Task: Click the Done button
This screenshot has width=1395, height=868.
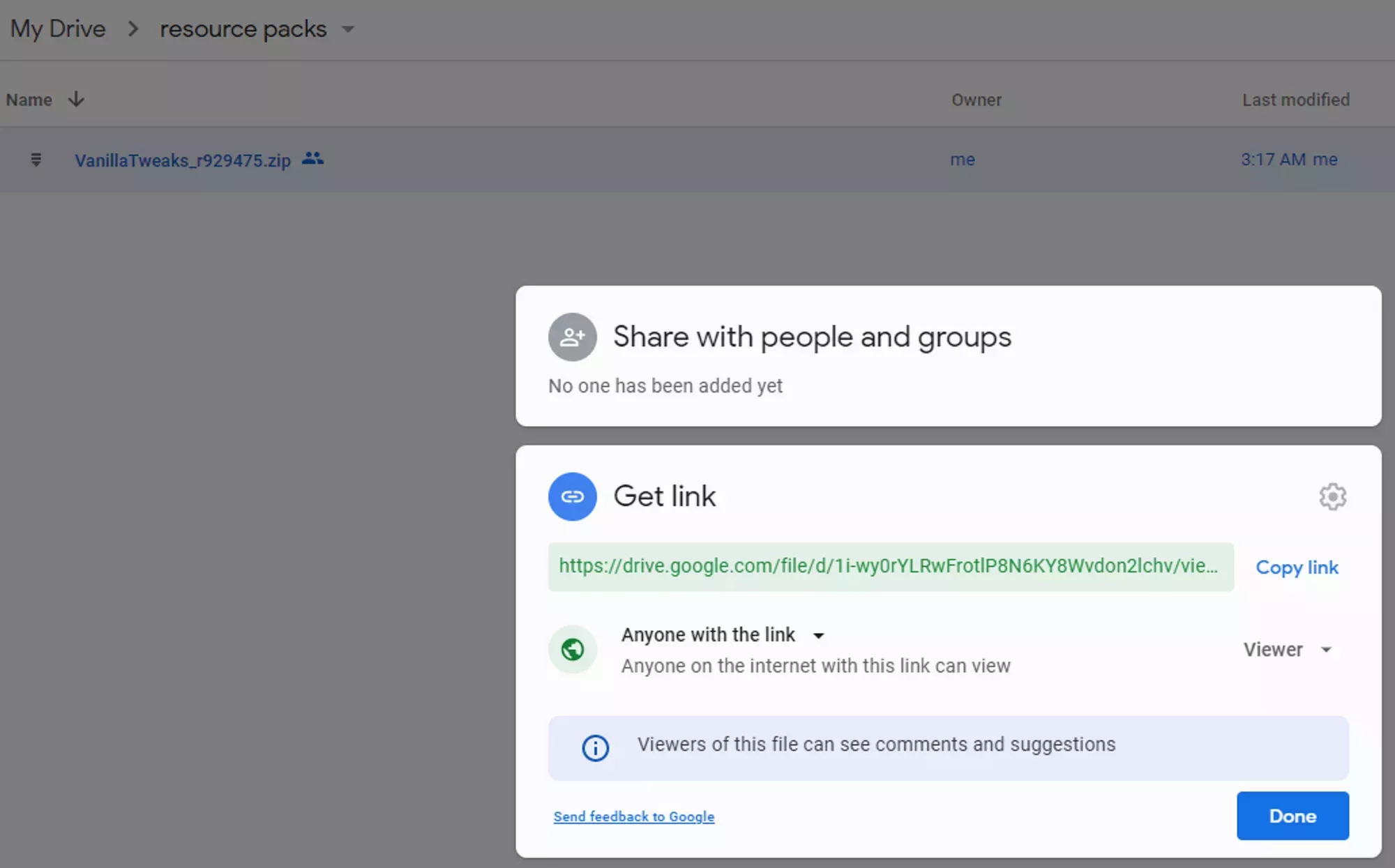Action: pyautogui.click(x=1292, y=816)
